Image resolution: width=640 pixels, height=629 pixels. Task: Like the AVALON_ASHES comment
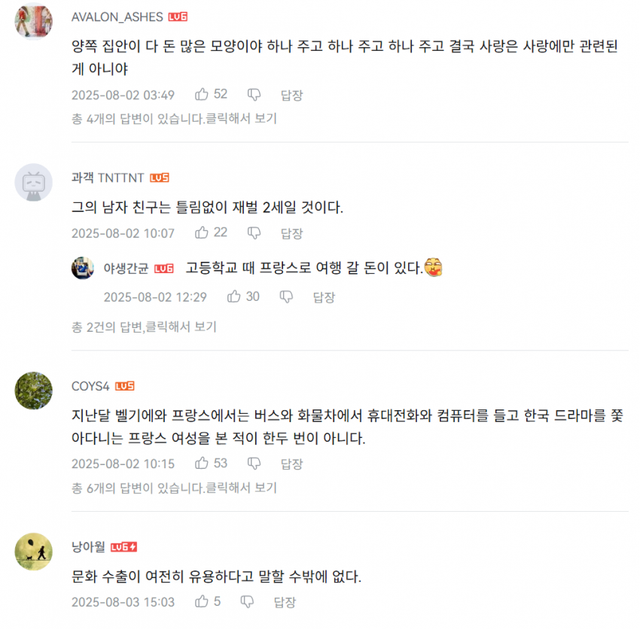[202, 95]
